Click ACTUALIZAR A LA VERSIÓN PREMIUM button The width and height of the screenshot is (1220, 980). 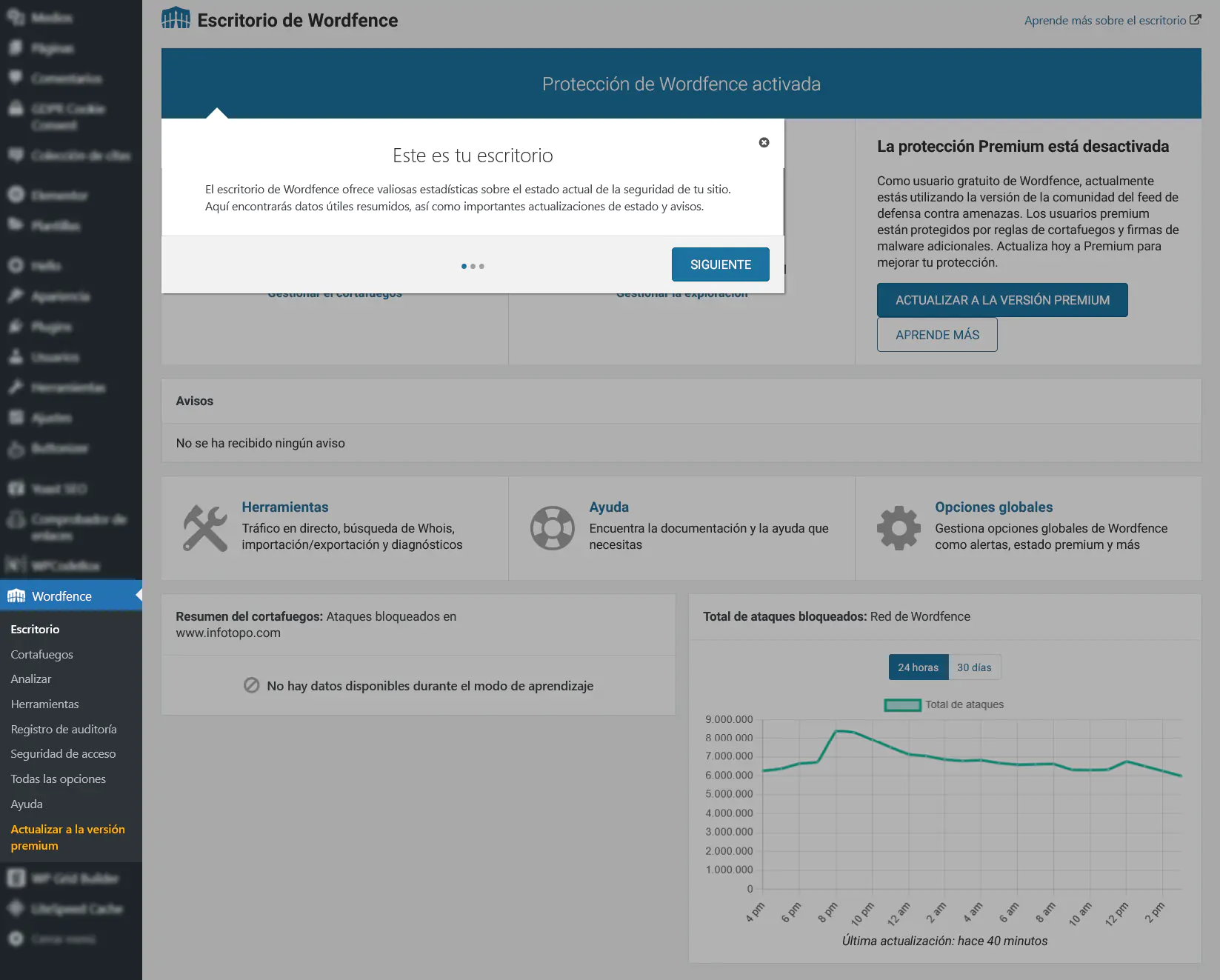coord(1001,300)
